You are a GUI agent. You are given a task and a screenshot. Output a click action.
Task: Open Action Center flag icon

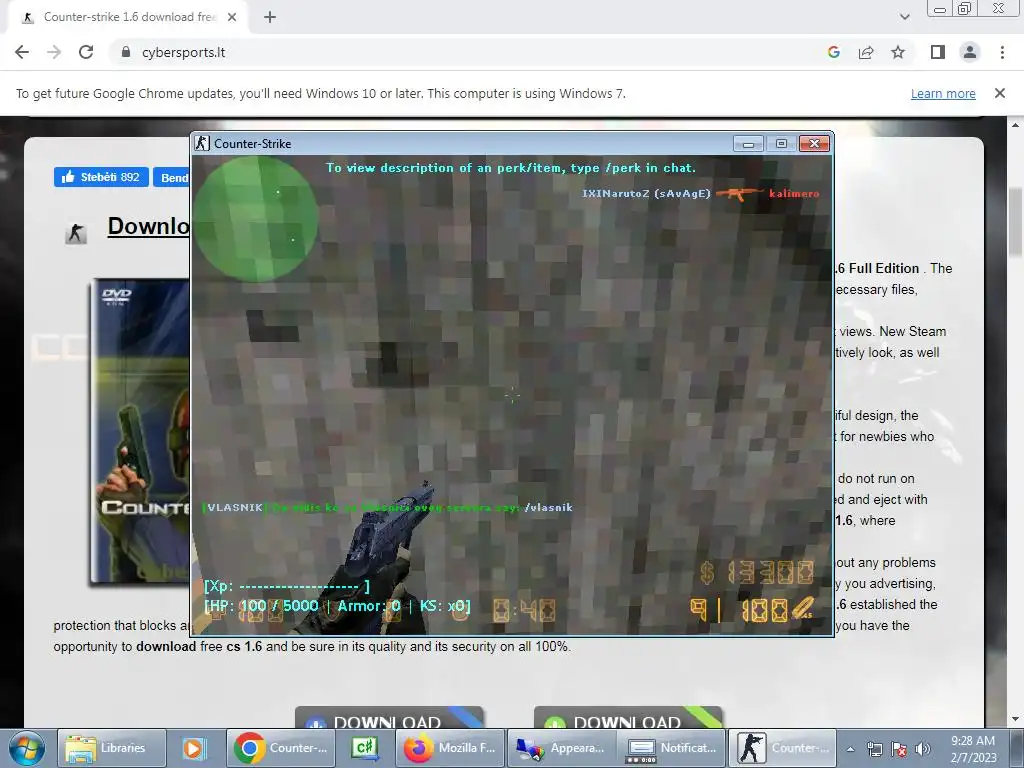[x=899, y=749]
